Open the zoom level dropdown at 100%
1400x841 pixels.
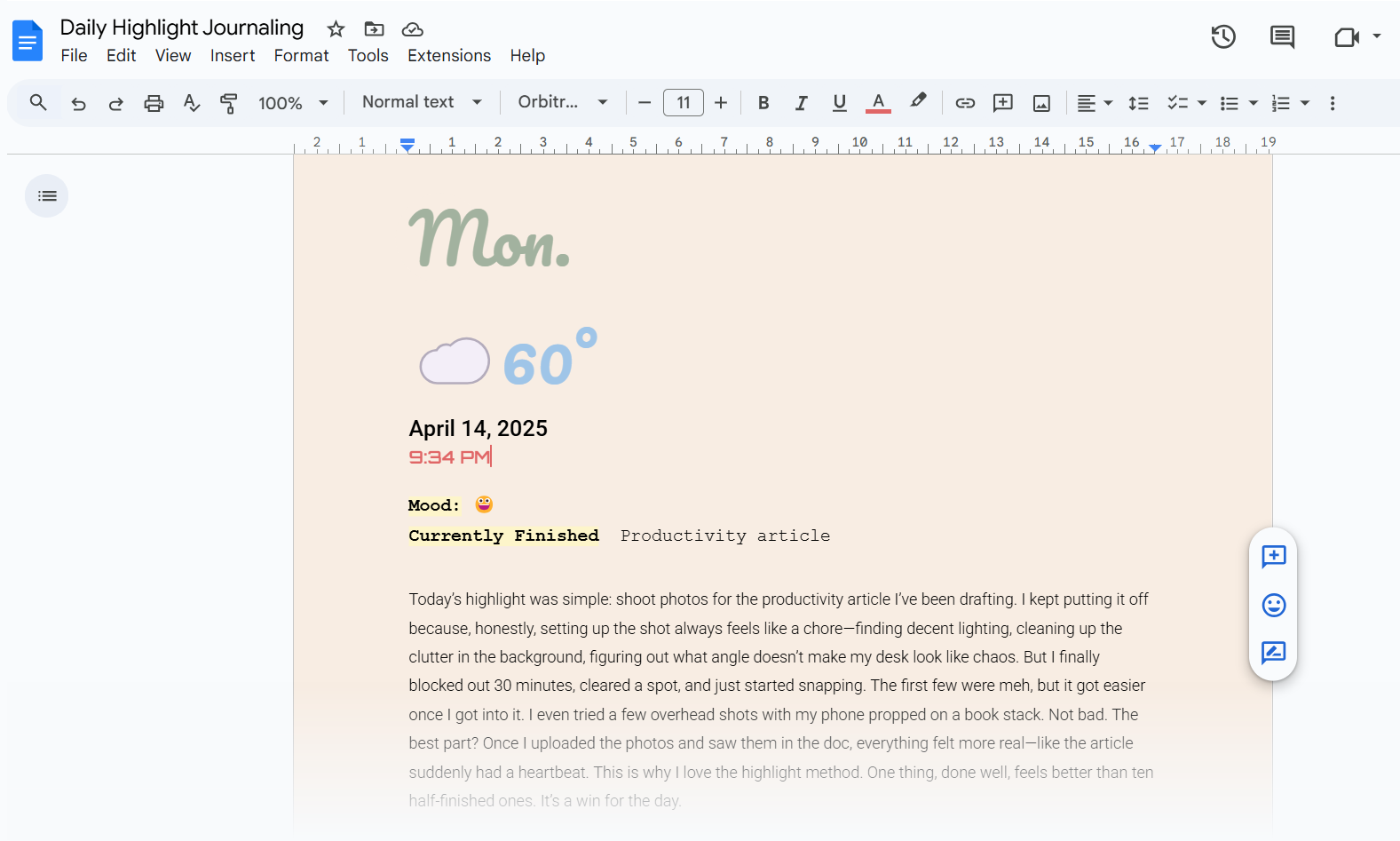(x=293, y=103)
